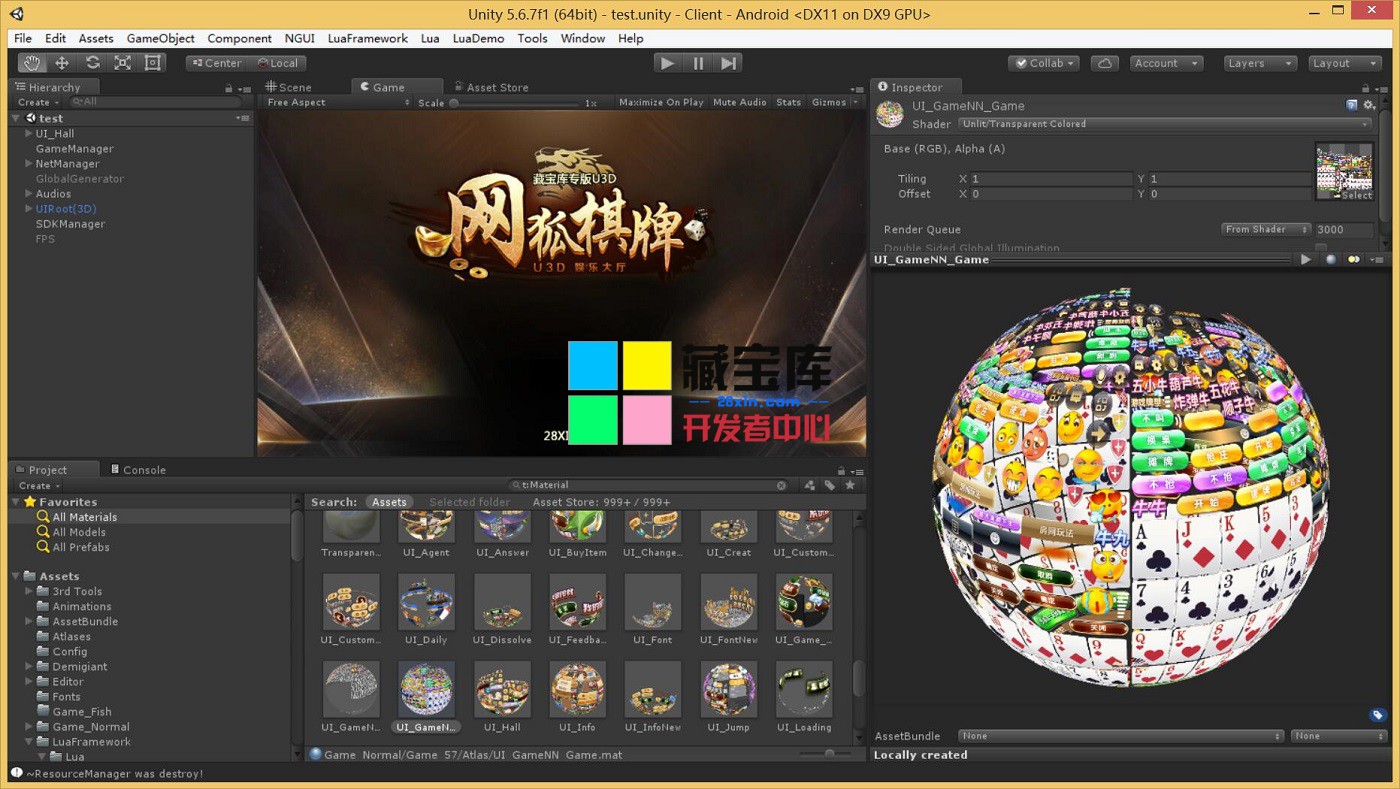
Task: Toggle Local handle orientation
Action: click(x=278, y=63)
